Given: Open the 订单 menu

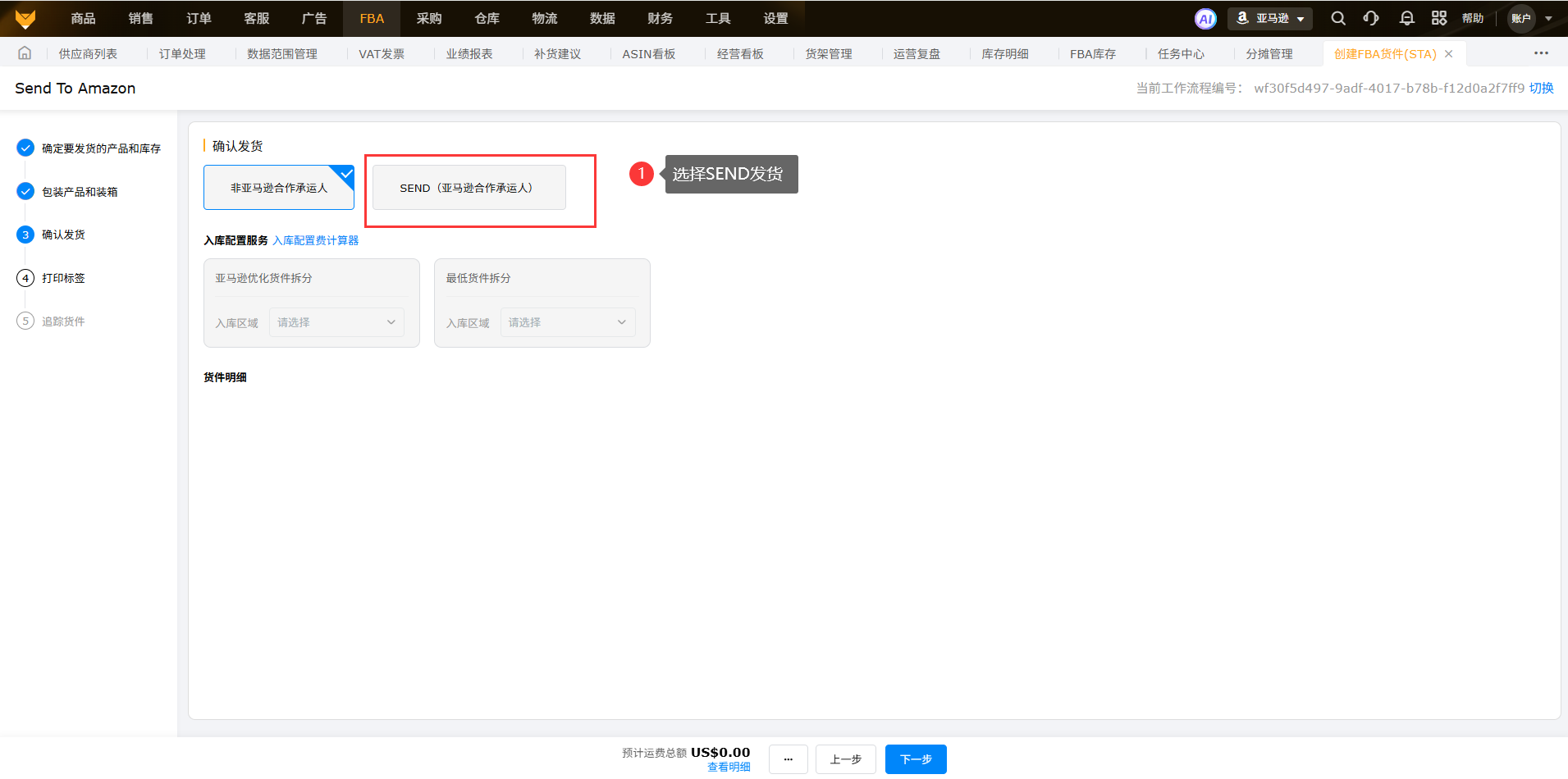Looking at the screenshot, I should [199, 19].
